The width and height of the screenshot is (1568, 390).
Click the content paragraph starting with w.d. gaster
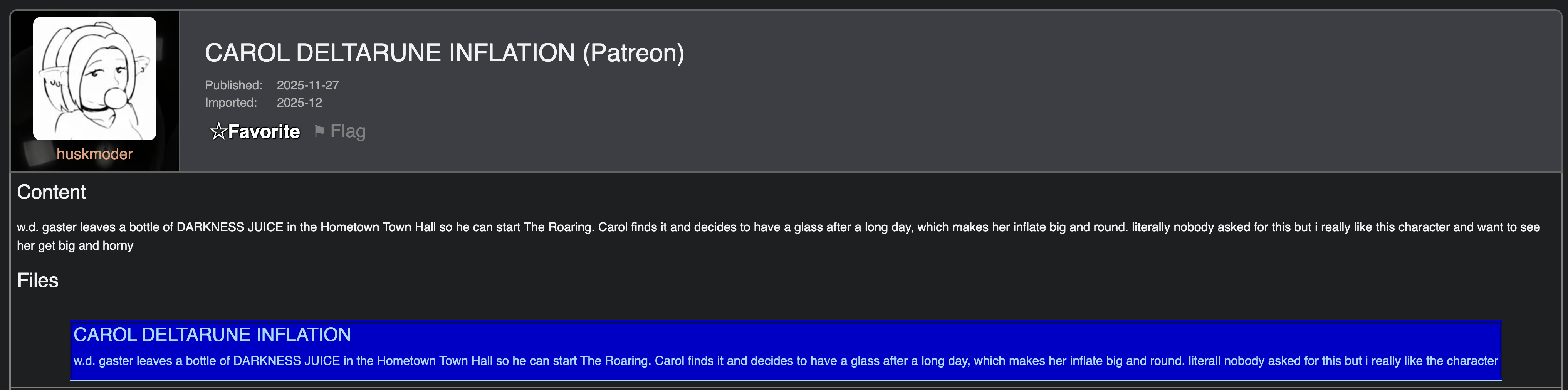(x=778, y=227)
